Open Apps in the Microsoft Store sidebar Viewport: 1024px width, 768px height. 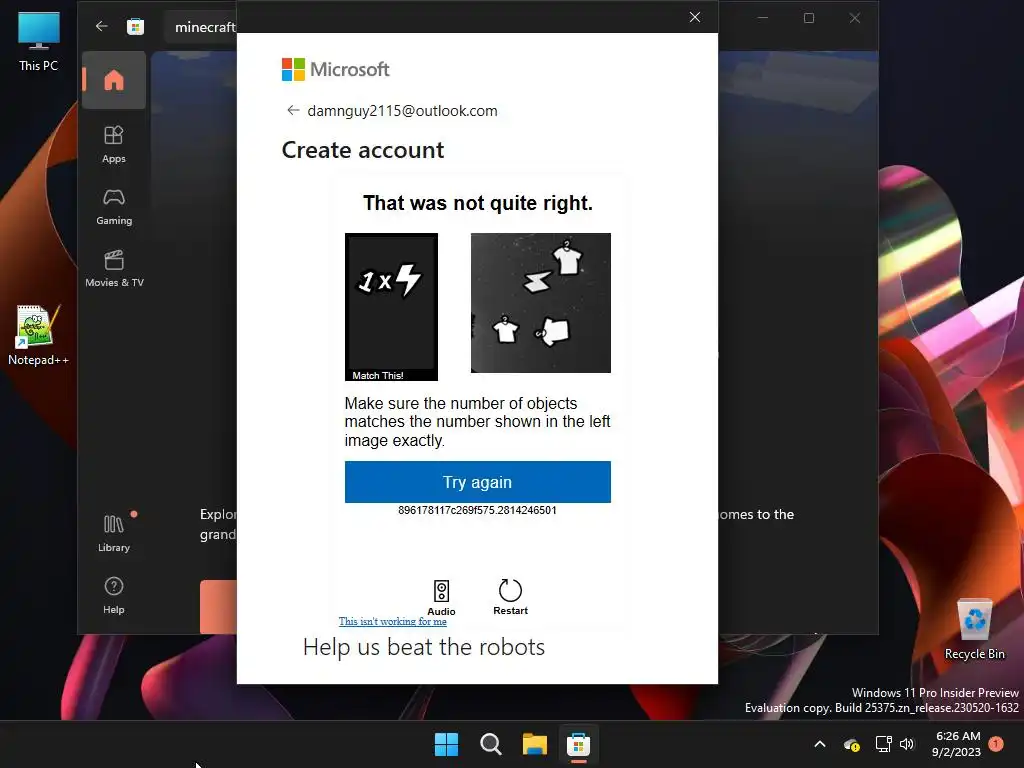click(x=114, y=144)
